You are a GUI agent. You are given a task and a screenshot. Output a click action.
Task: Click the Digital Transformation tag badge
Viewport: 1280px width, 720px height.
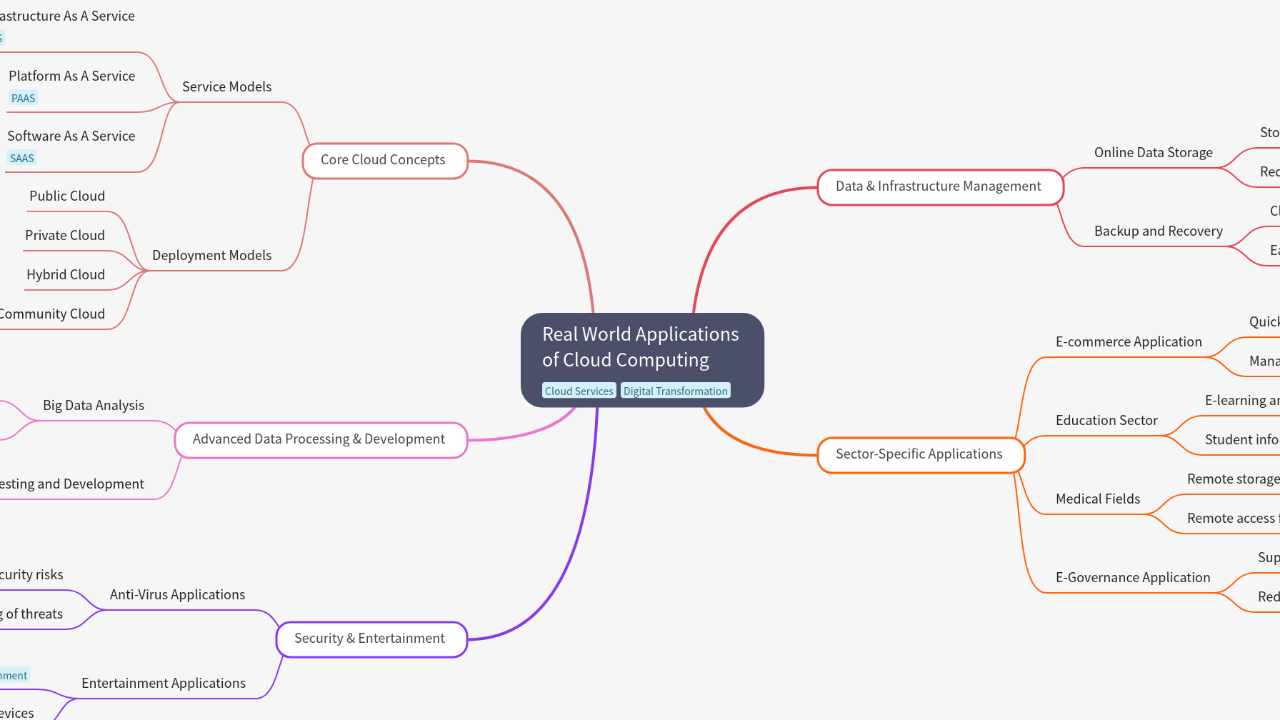pos(675,391)
